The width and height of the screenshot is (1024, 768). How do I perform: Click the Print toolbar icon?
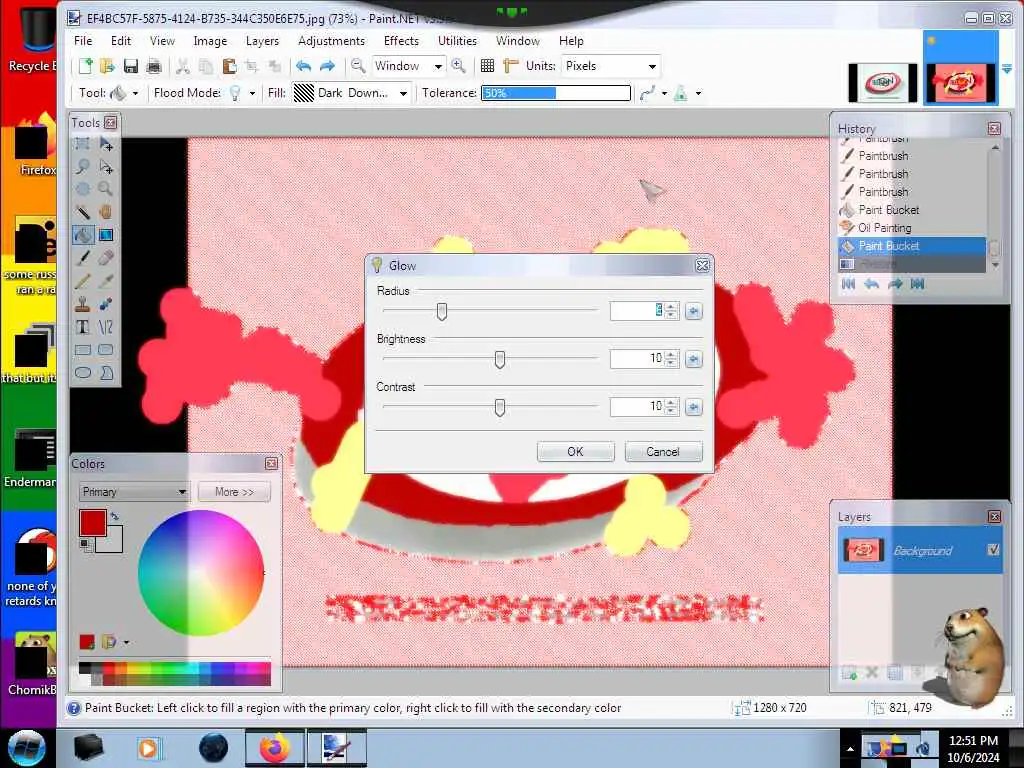coord(153,66)
